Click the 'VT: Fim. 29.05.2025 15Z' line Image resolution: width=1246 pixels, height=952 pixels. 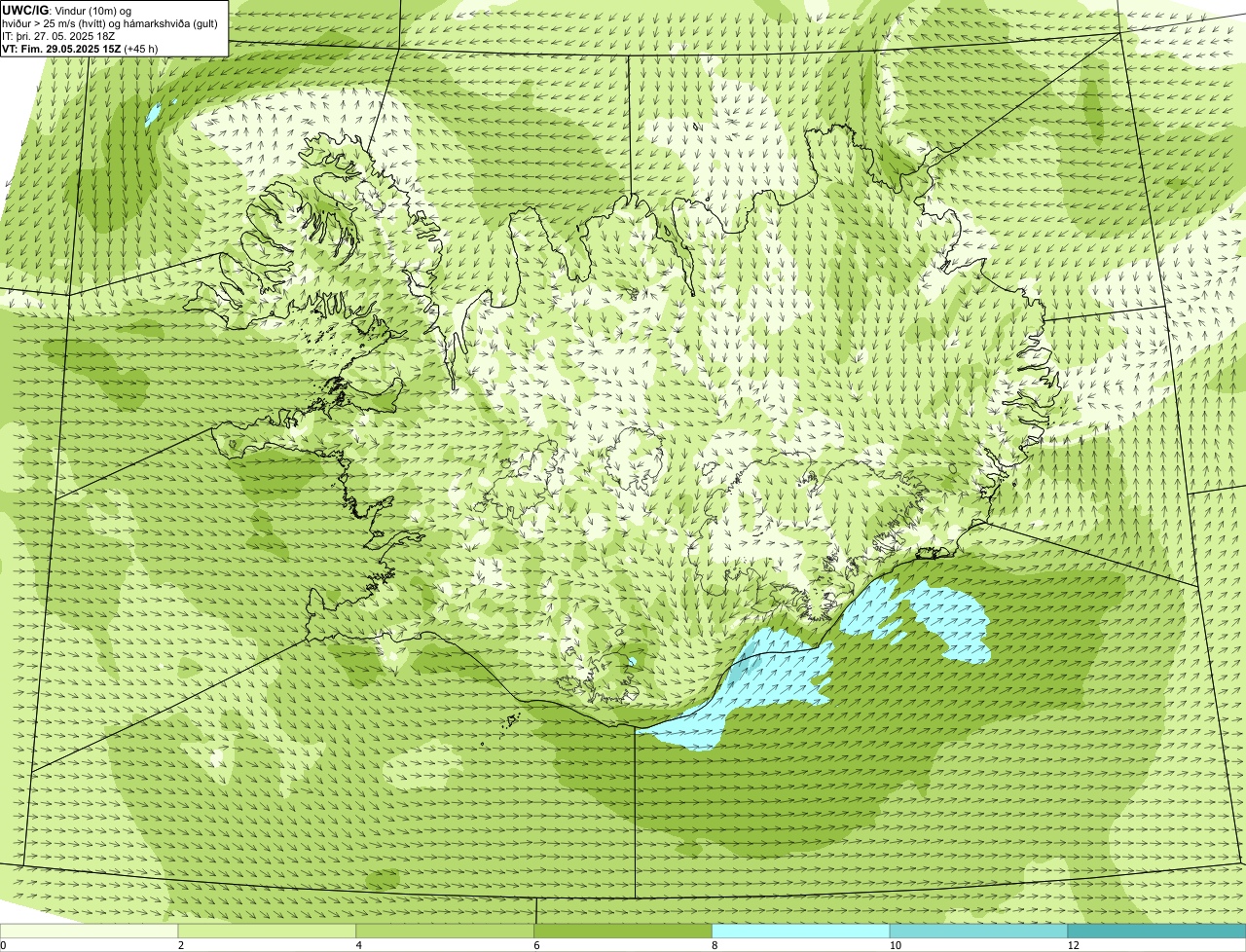point(80,49)
